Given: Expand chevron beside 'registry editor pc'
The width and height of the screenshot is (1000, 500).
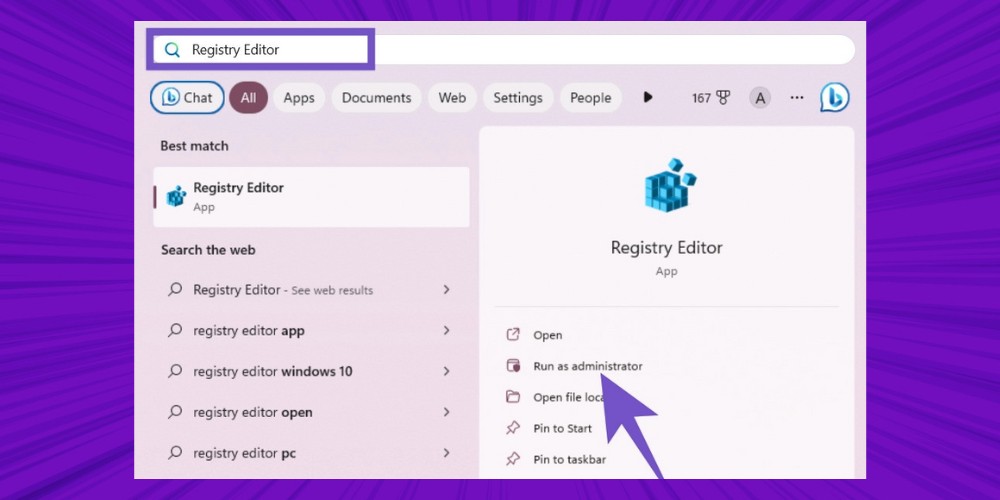Looking at the screenshot, I should coord(446,453).
